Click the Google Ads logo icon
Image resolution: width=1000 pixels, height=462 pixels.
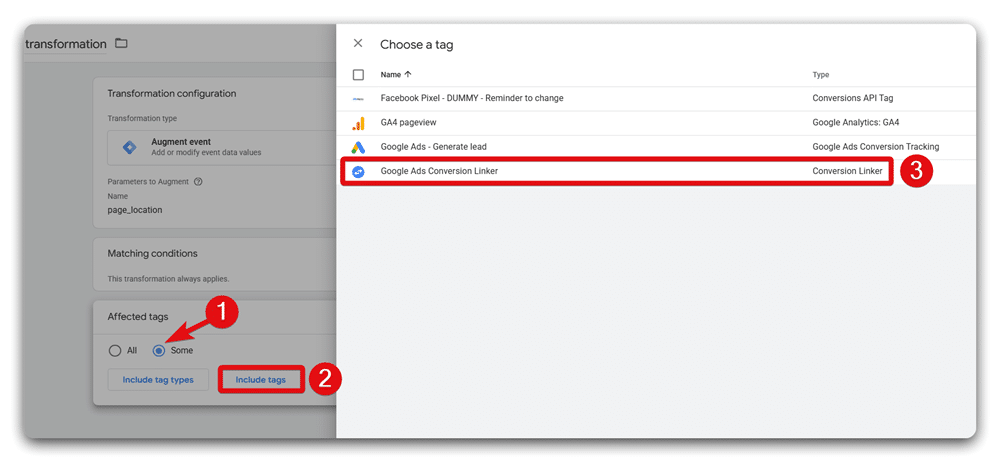358,147
